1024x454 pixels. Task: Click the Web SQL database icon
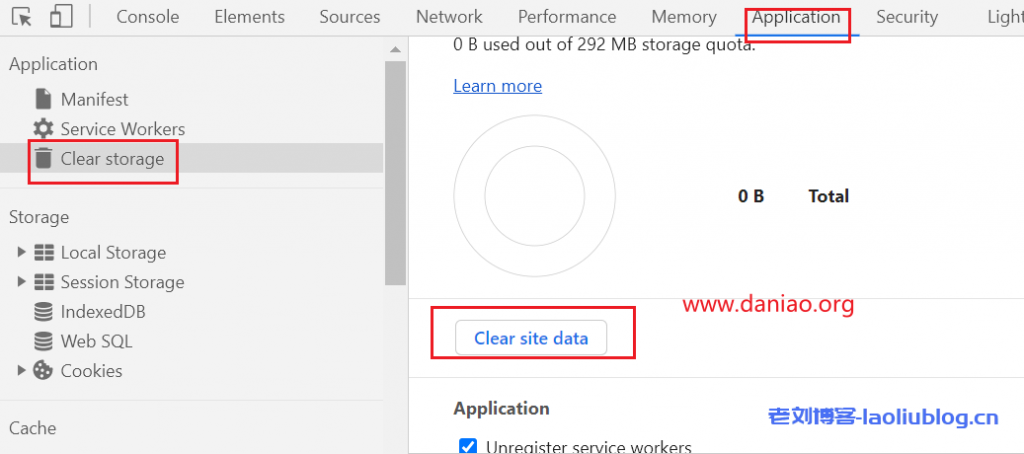point(43,341)
